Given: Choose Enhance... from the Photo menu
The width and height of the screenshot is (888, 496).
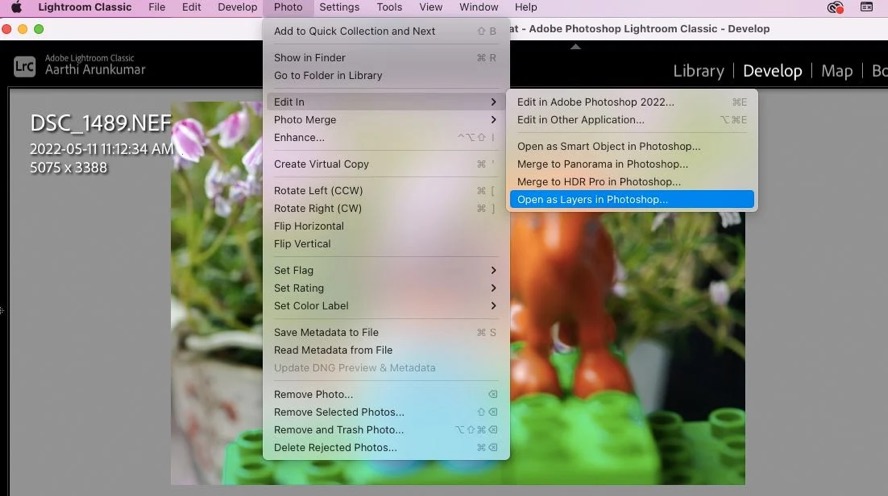Looking at the screenshot, I should click(385, 137).
